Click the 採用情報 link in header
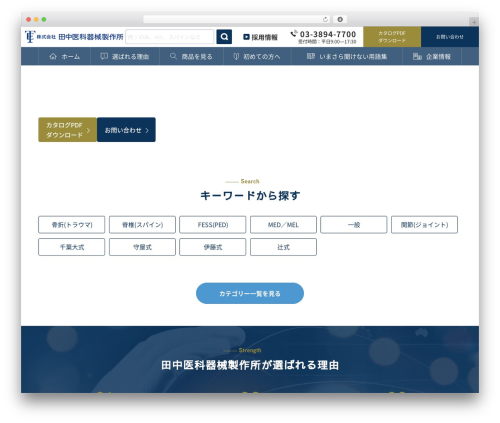The image size is (500, 423). tap(261, 37)
